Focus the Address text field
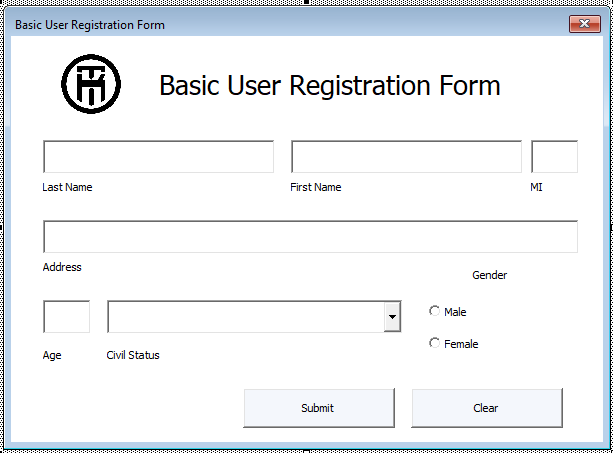This screenshot has width=613, height=453. click(x=310, y=237)
